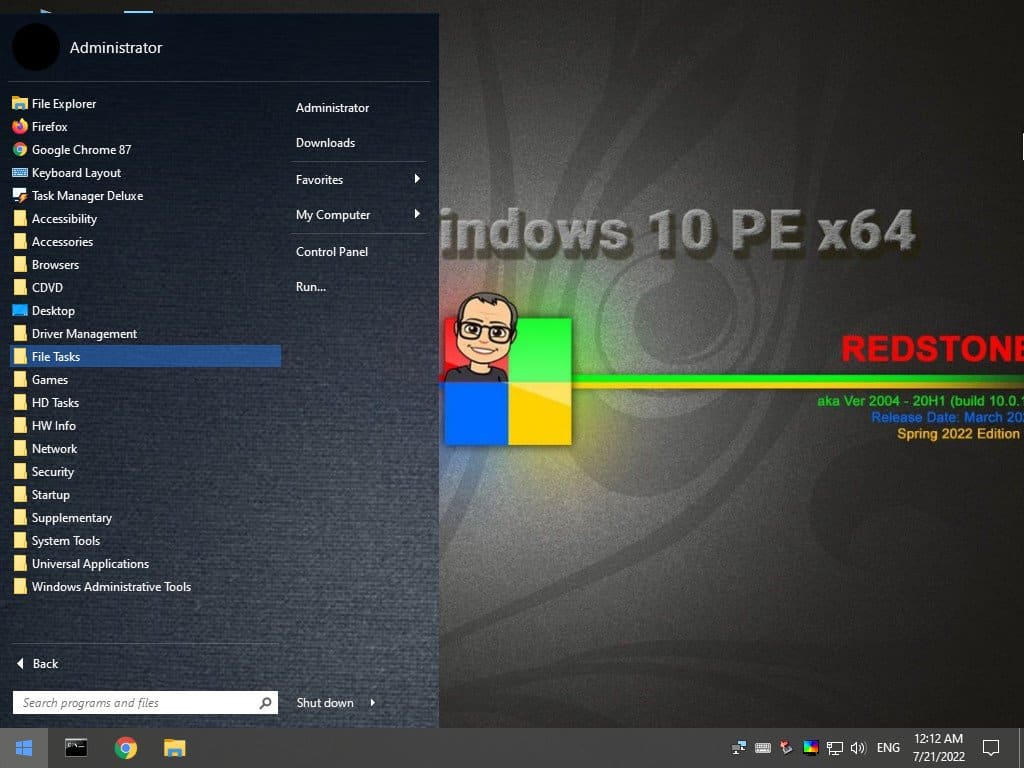Click the Windows Start button
Viewport: 1024px width, 768px height.
point(24,748)
